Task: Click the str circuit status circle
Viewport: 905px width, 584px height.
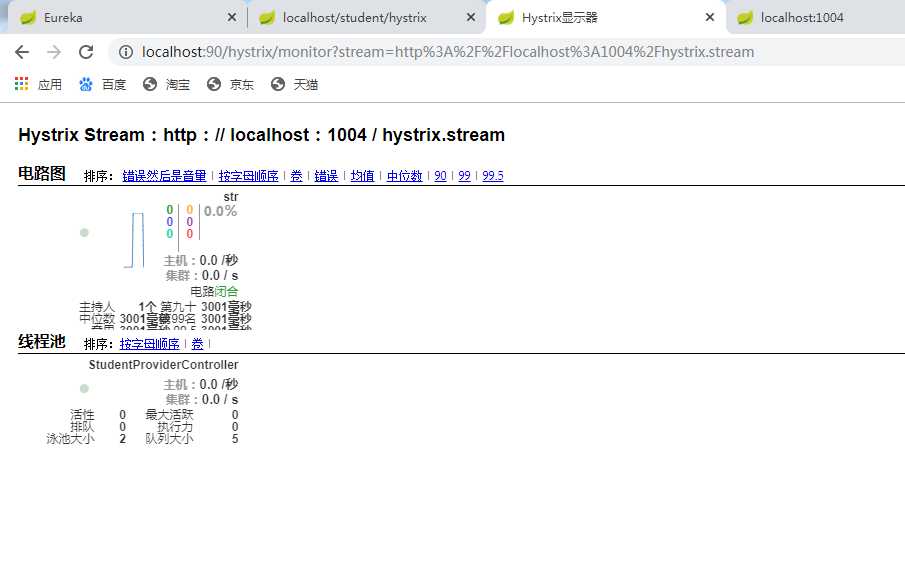Action: [84, 233]
